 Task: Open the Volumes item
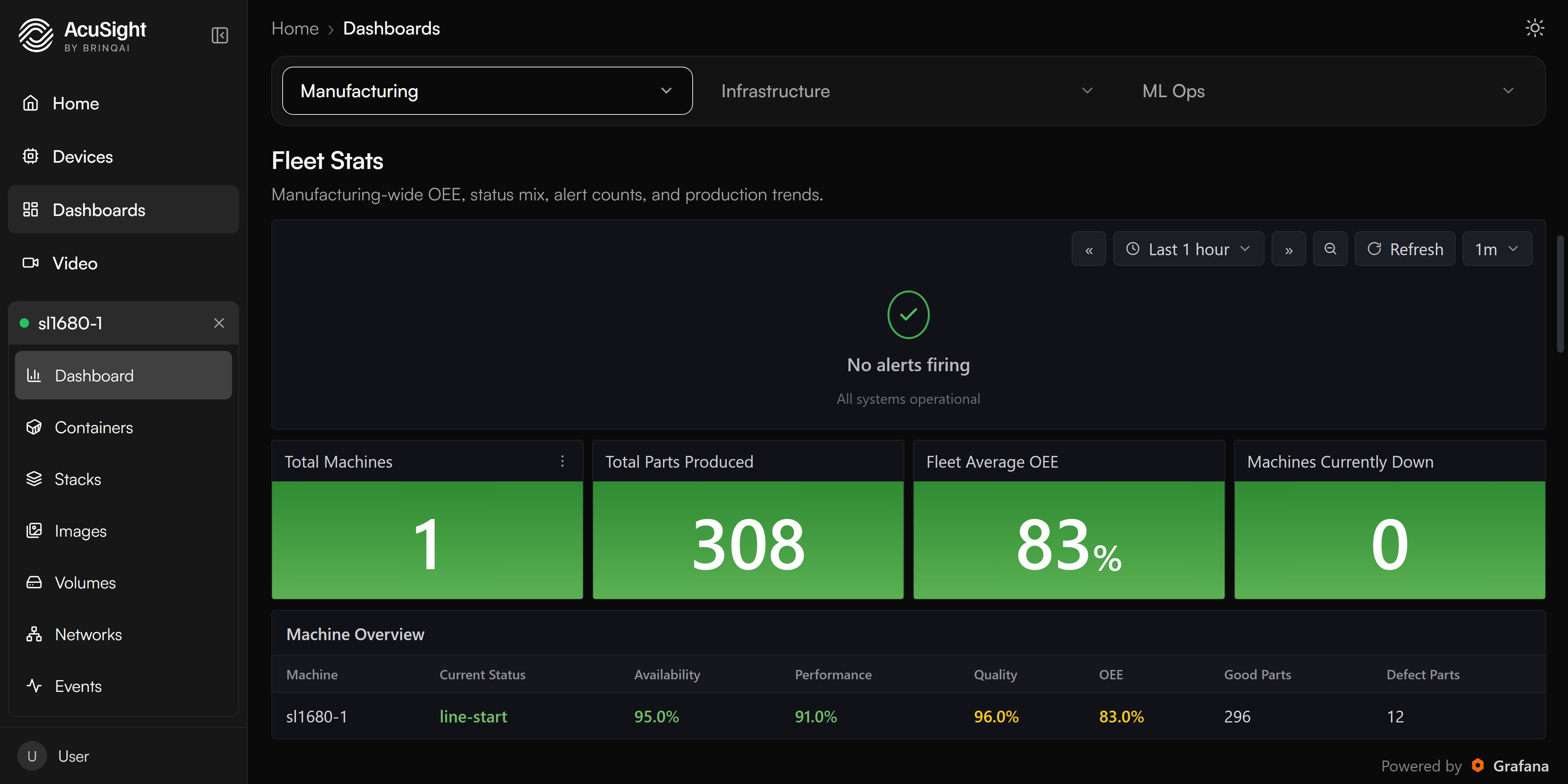(123, 583)
